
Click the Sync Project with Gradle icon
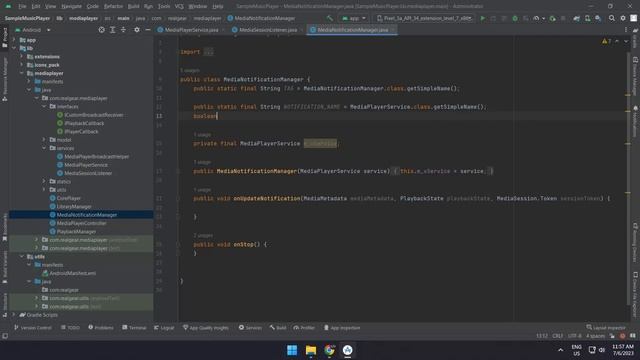click(x=576, y=18)
